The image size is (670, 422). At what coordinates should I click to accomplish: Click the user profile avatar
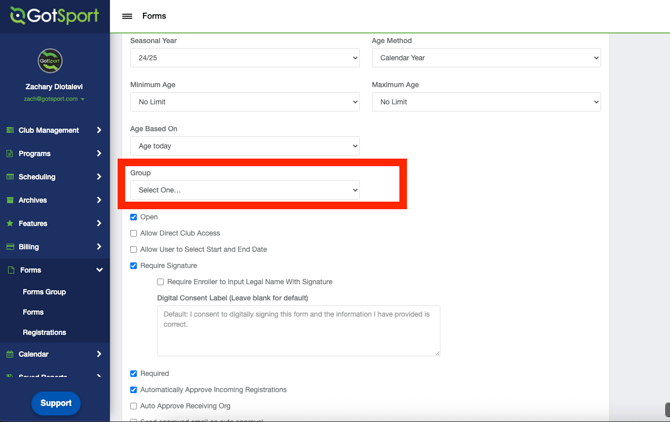tap(50, 61)
